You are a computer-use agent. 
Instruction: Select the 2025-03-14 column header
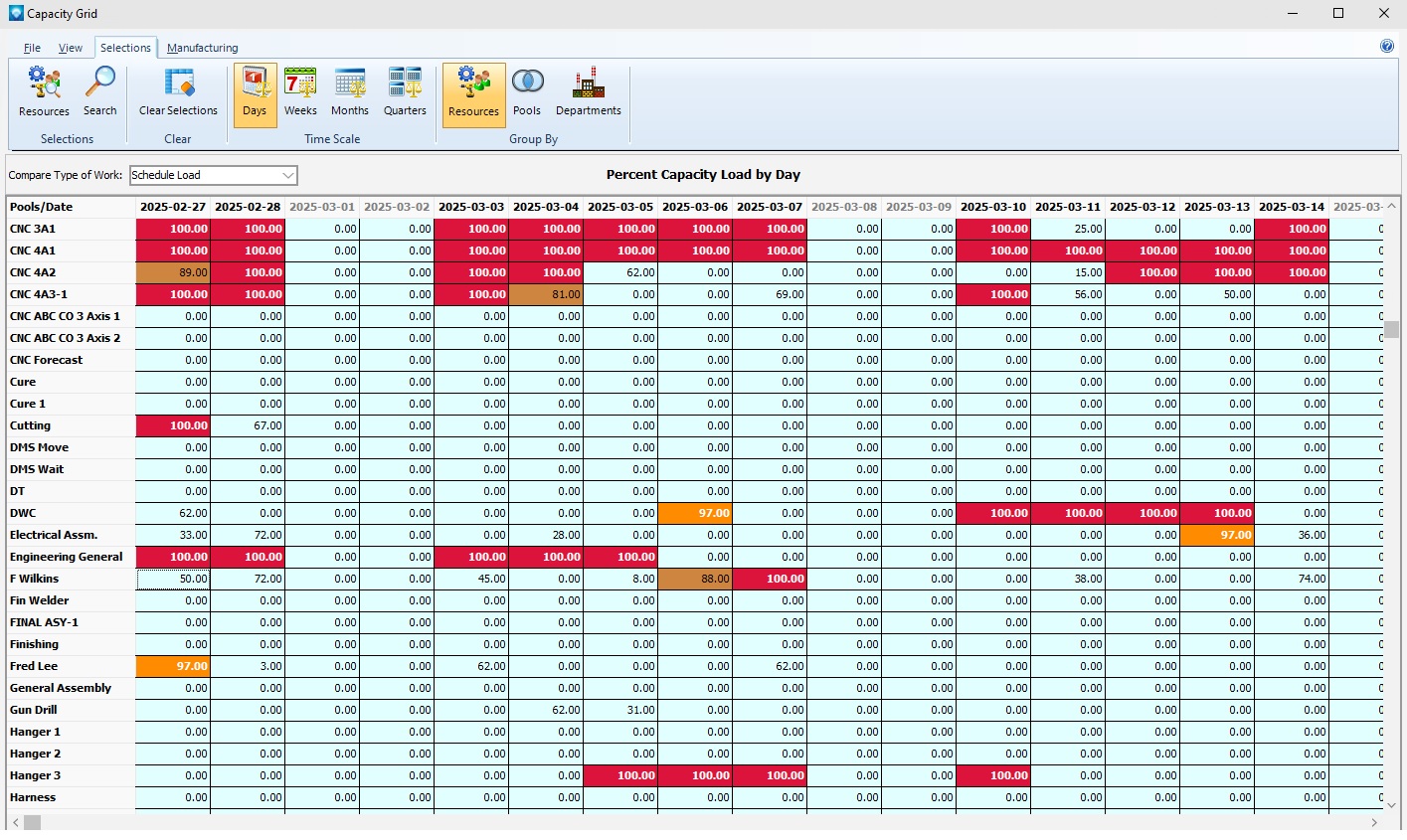(1292, 207)
